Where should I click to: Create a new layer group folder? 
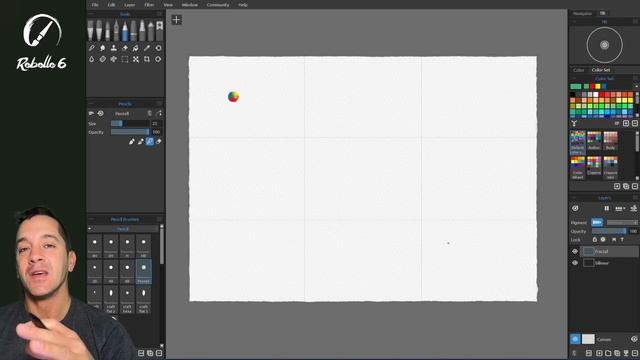pyautogui.click(x=608, y=353)
